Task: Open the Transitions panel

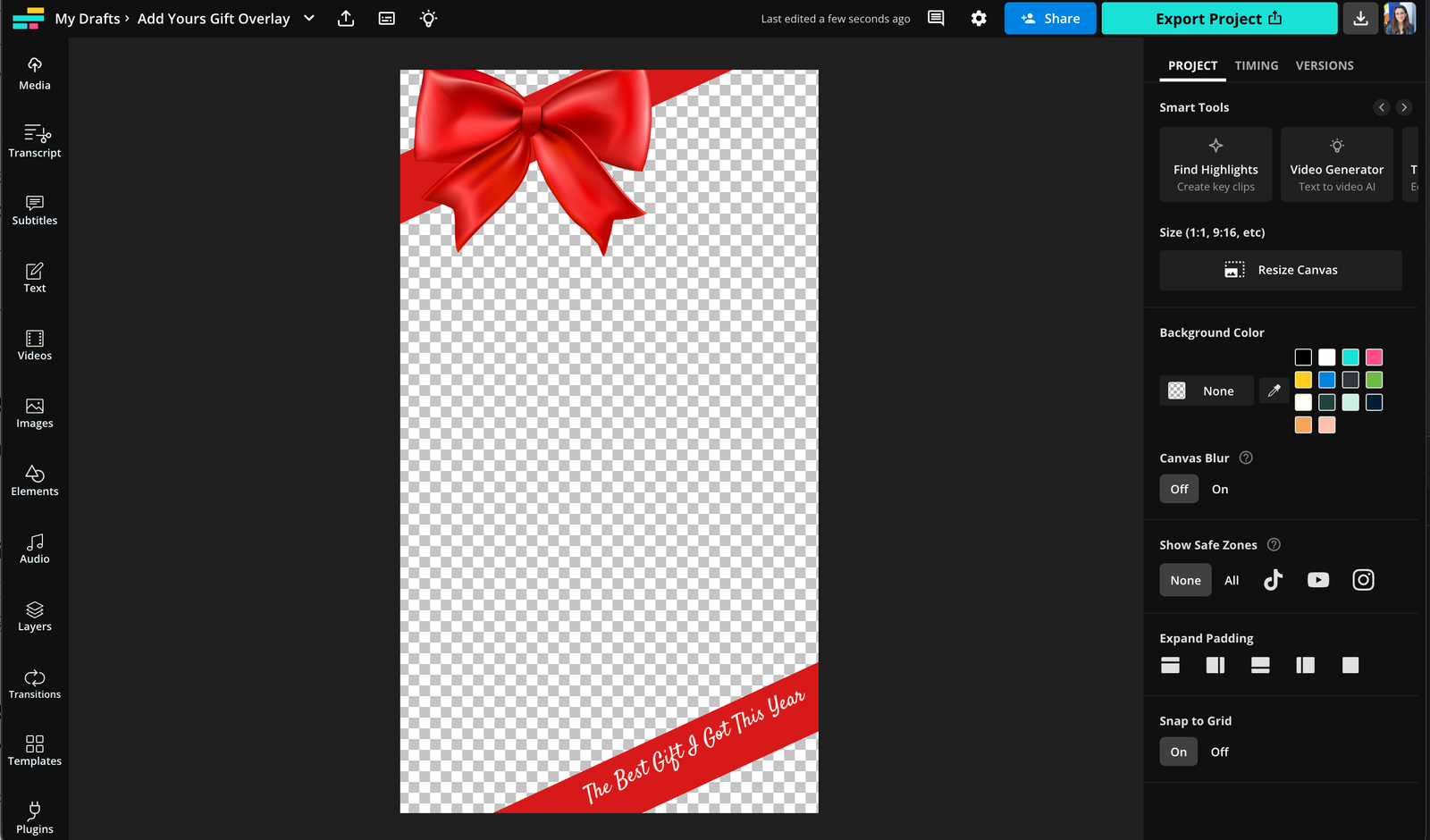Action: click(x=34, y=683)
